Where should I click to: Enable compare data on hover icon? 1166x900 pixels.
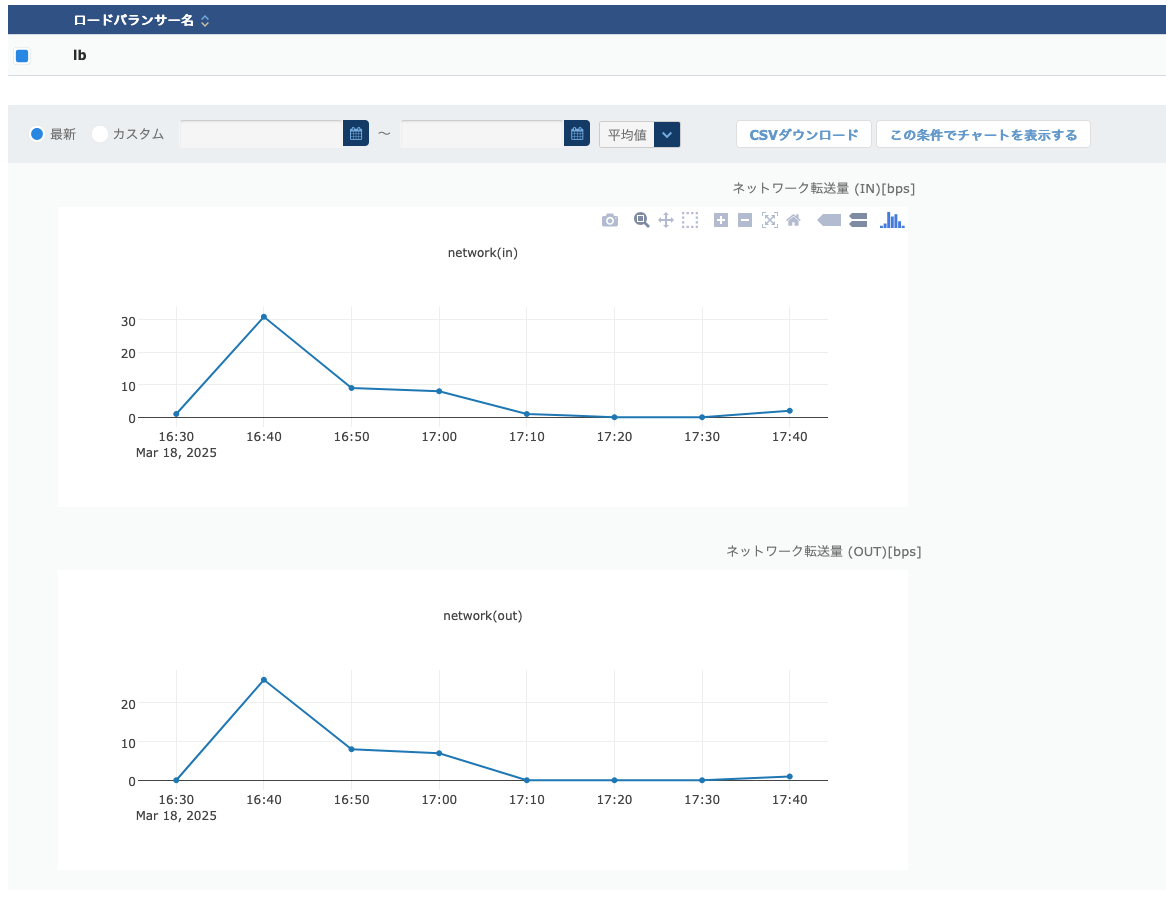click(x=858, y=220)
